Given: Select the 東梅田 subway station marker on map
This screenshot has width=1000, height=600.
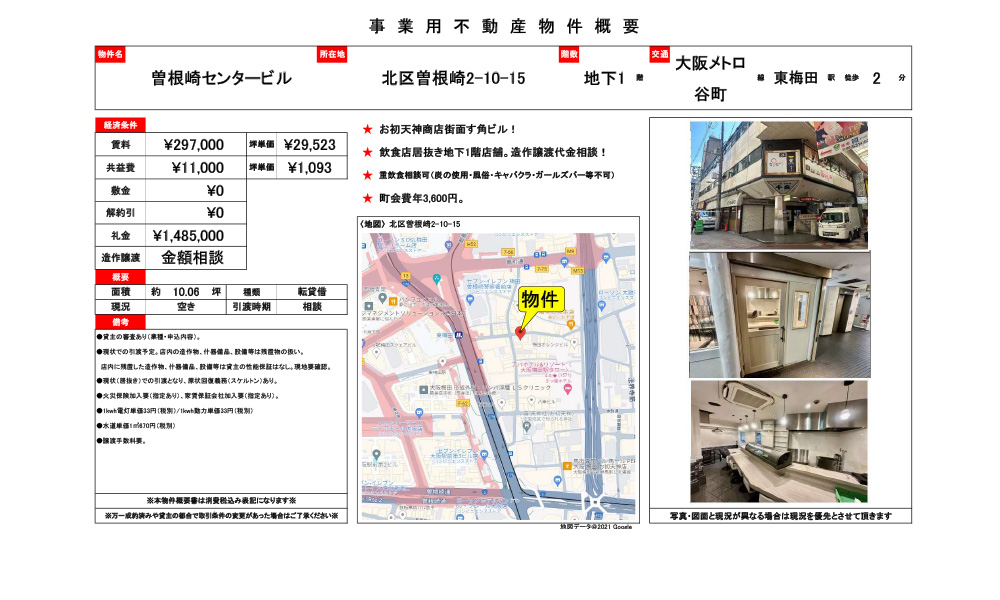Looking at the screenshot, I should point(460,335).
